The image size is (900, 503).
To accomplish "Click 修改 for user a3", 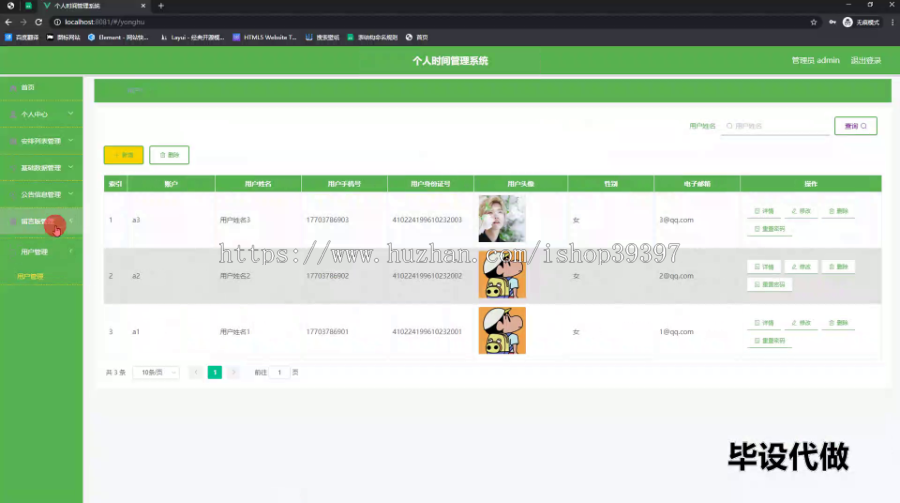I will pyautogui.click(x=801, y=211).
